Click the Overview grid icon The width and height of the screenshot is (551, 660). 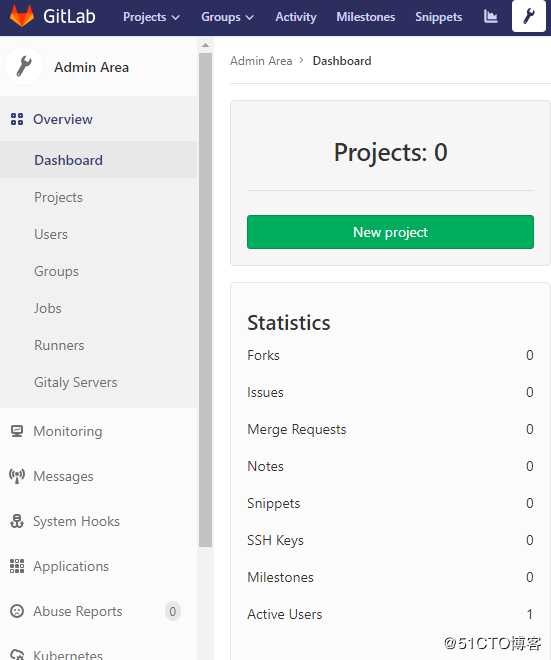[x=17, y=119]
